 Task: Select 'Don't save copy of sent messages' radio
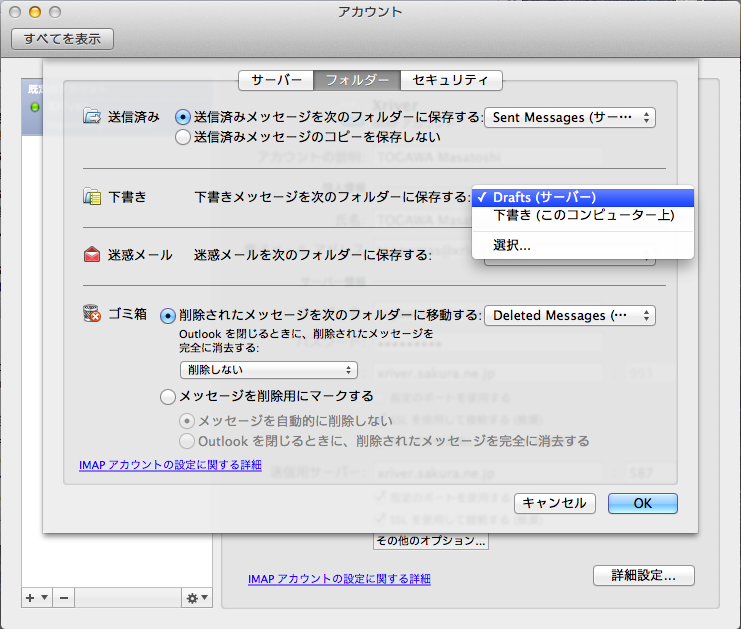coord(183,137)
